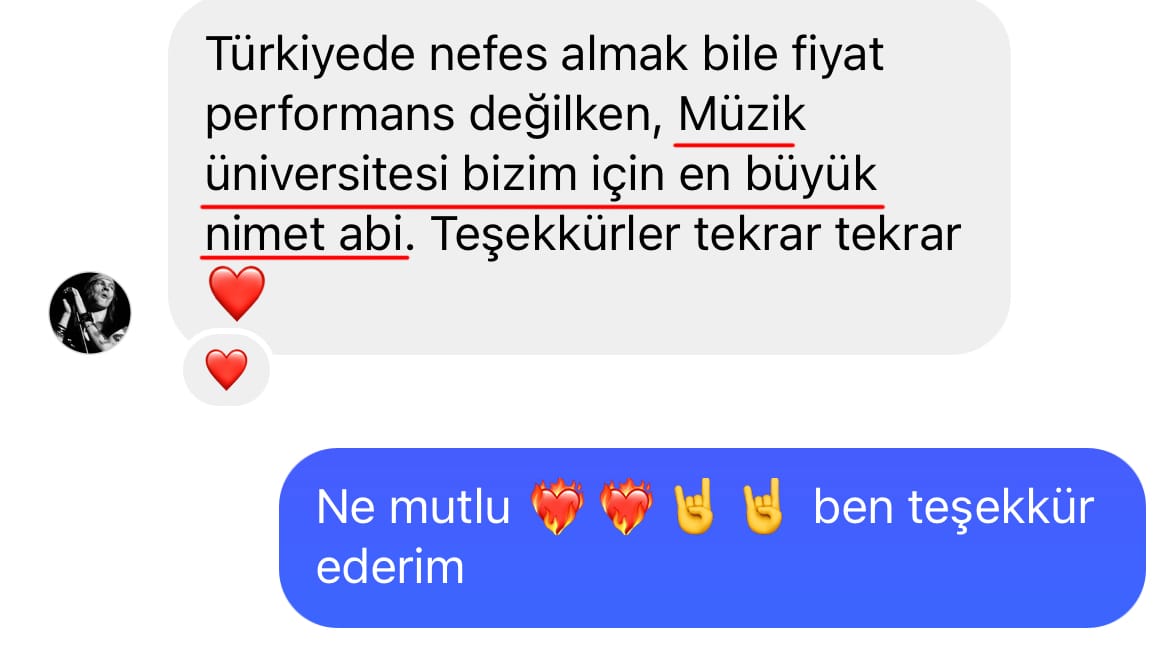The image size is (1170, 650).
Task: Click the underlined phrase "nimet abi"
Action: (304, 234)
